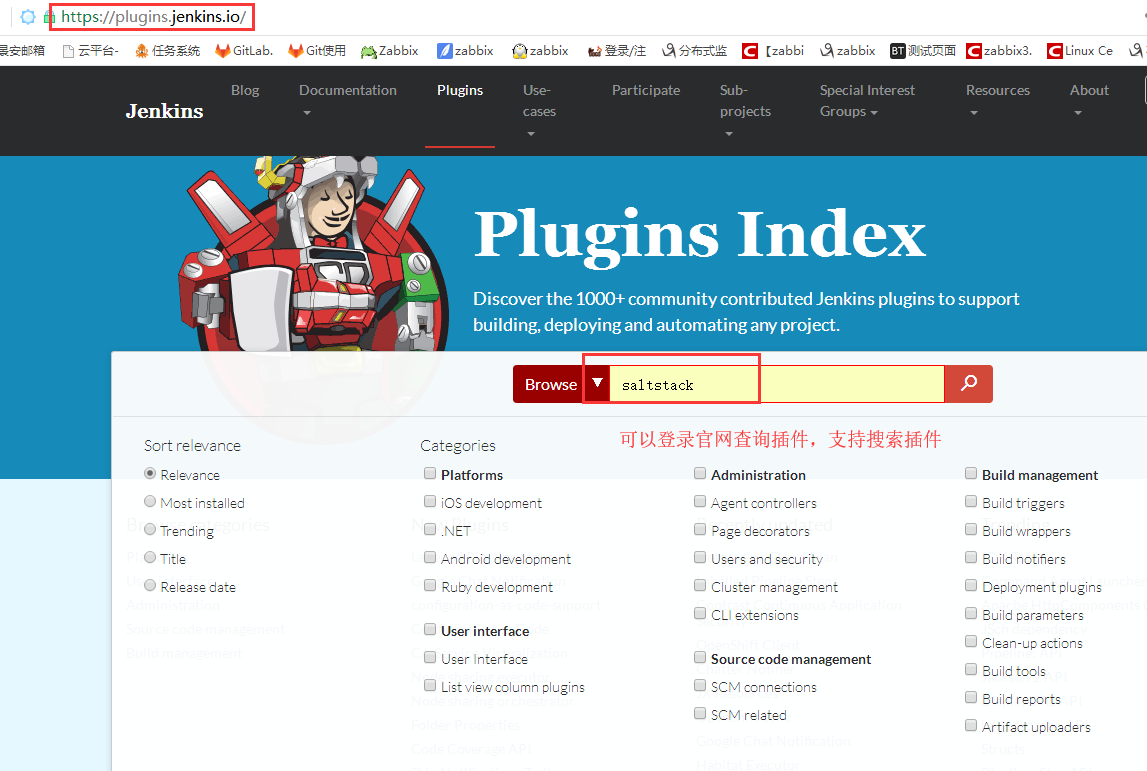Click the plugins.jenkins.io address bar URL
Image resolution: width=1147 pixels, height=771 pixels.
(154, 16)
